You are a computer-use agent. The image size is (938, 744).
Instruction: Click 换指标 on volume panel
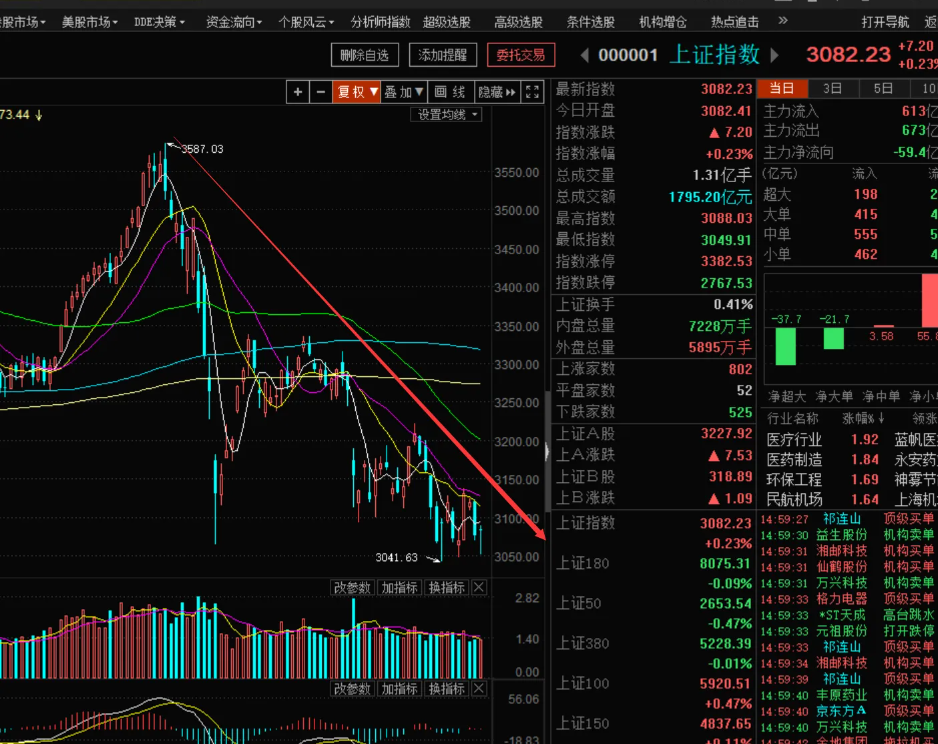447,588
